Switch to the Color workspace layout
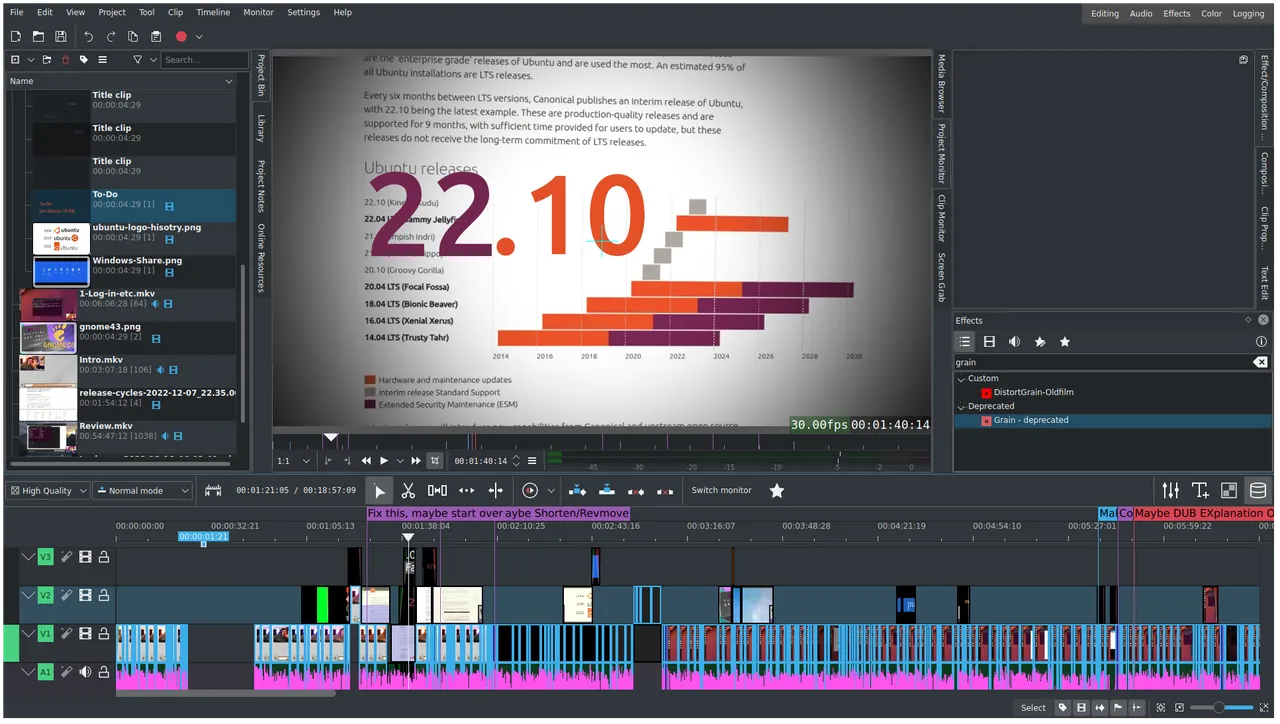Viewport: 1280px width, 724px height. click(1211, 13)
